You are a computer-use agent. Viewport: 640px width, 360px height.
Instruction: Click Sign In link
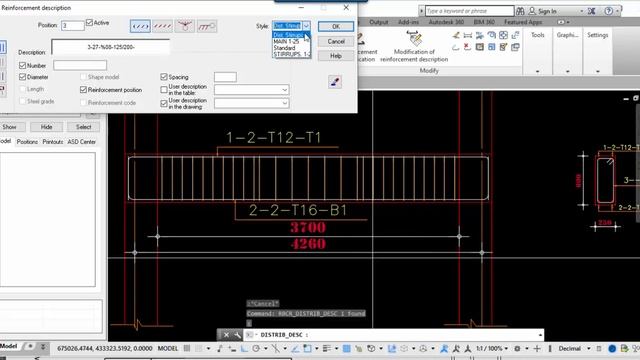coord(547,11)
